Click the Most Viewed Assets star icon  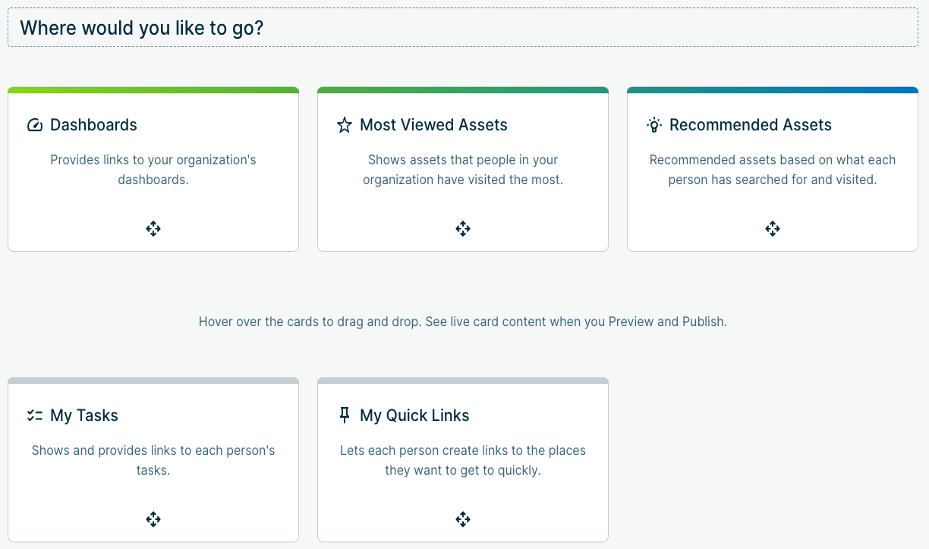click(x=345, y=126)
